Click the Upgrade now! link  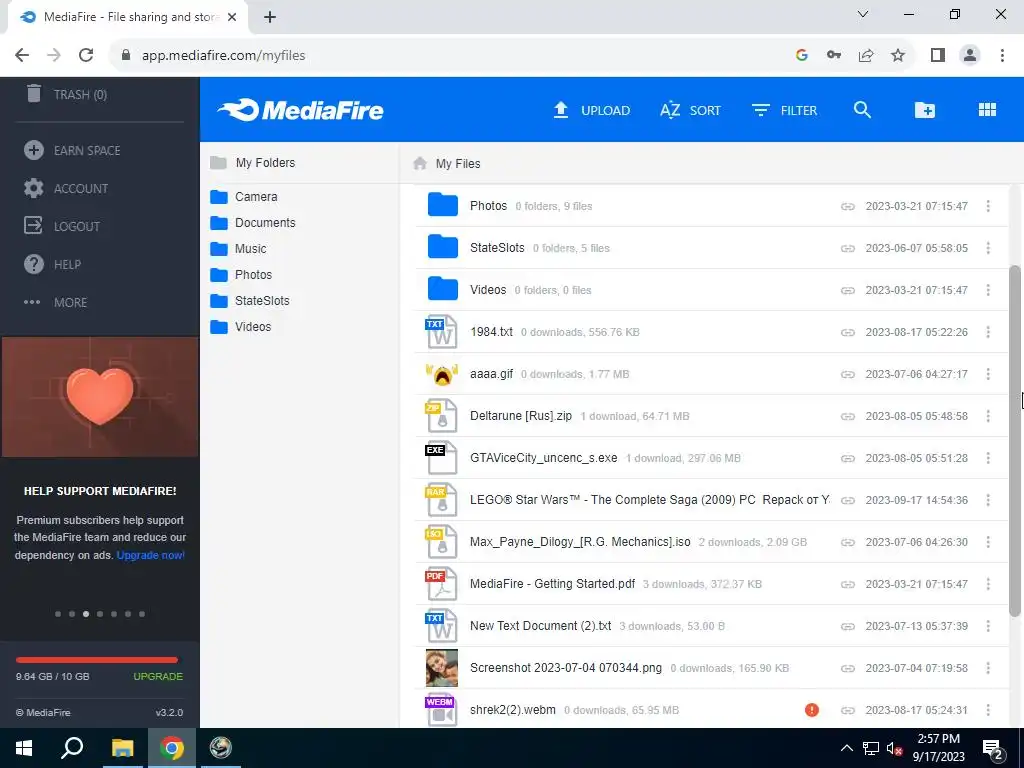click(x=150, y=555)
